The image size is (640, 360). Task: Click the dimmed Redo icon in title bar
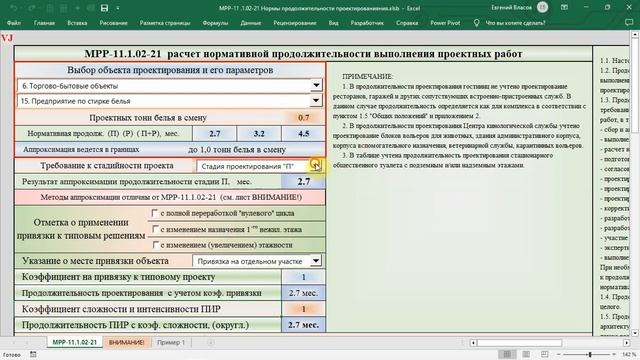[x=33, y=8]
